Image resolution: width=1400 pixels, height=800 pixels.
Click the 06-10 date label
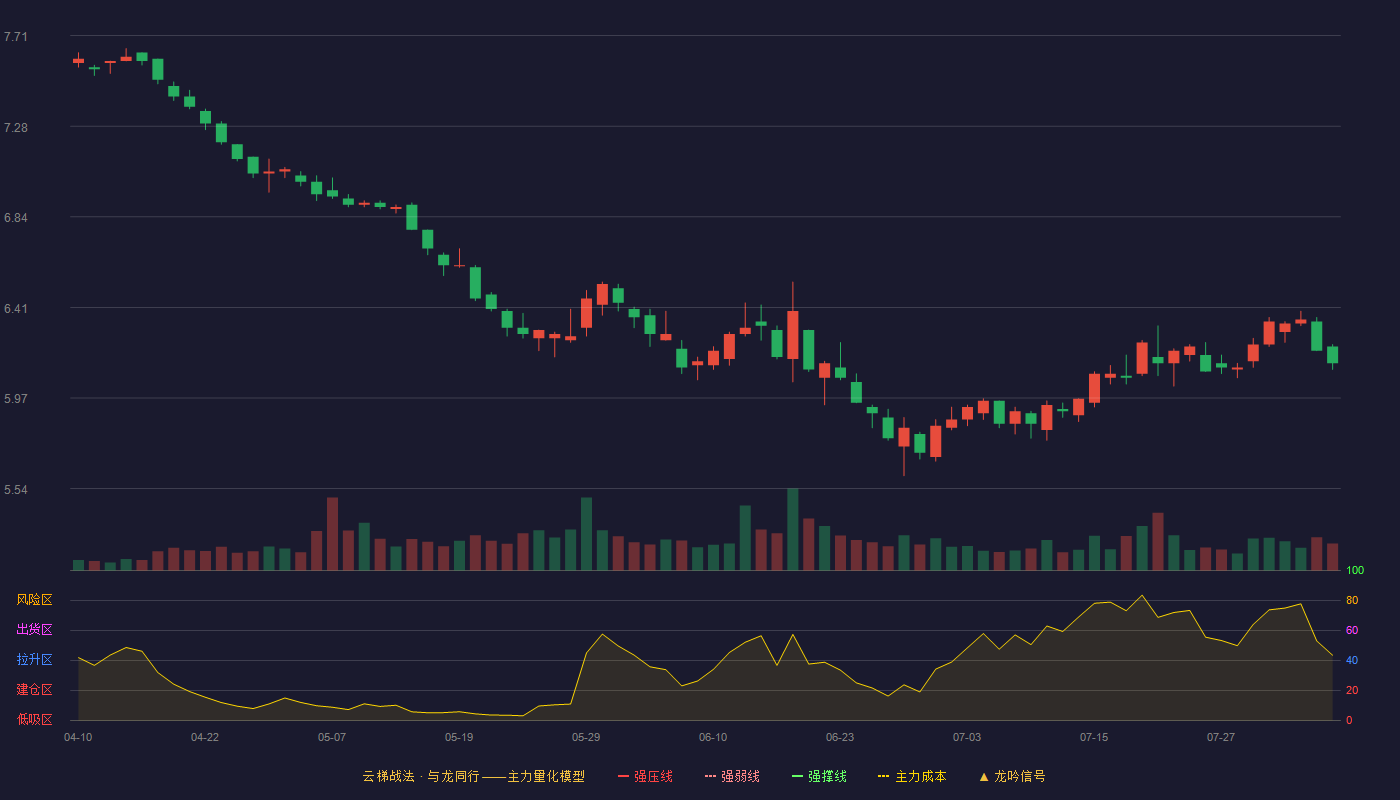(713, 737)
